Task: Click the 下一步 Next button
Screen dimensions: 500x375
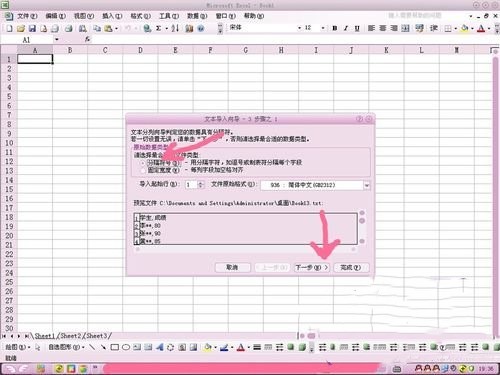Action: coord(312,267)
